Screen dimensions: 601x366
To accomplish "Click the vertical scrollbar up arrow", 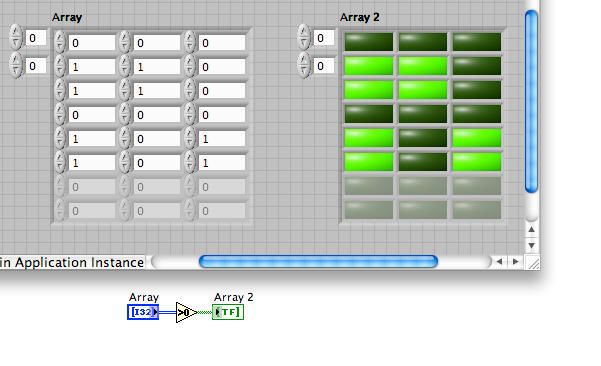I will 531,230.
